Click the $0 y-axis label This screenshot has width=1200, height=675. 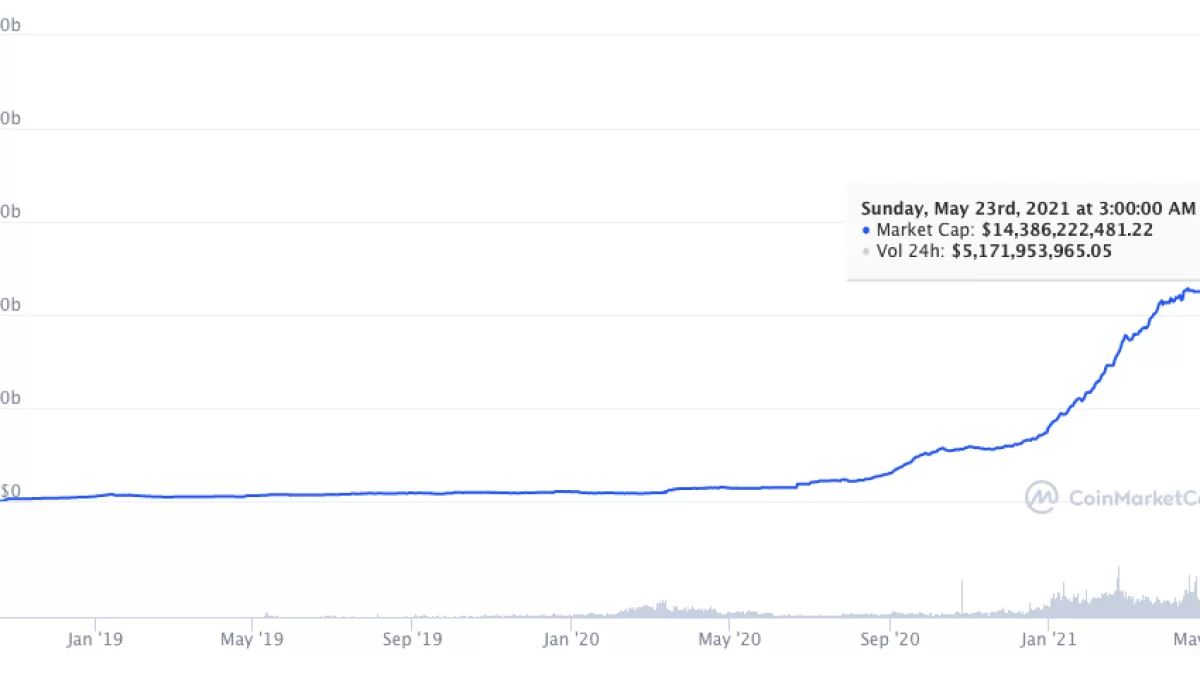pos(10,491)
